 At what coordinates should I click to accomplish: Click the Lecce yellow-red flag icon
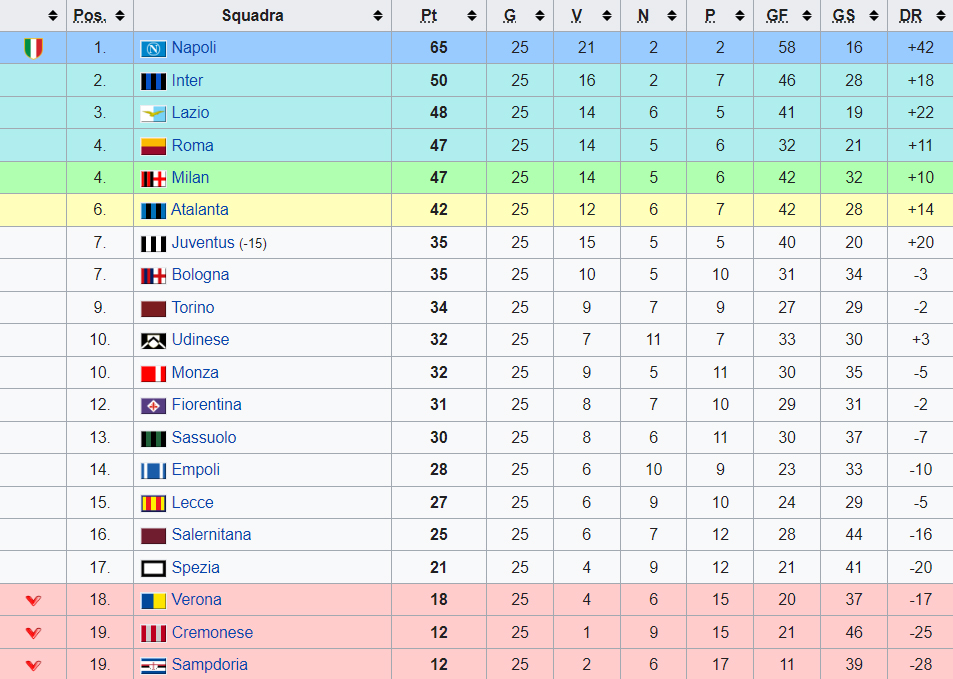tap(153, 503)
